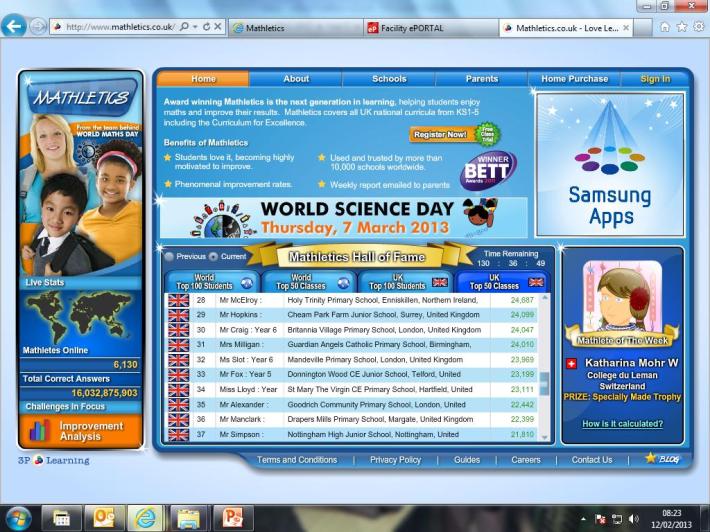Click the browser back arrow button

point(14,27)
